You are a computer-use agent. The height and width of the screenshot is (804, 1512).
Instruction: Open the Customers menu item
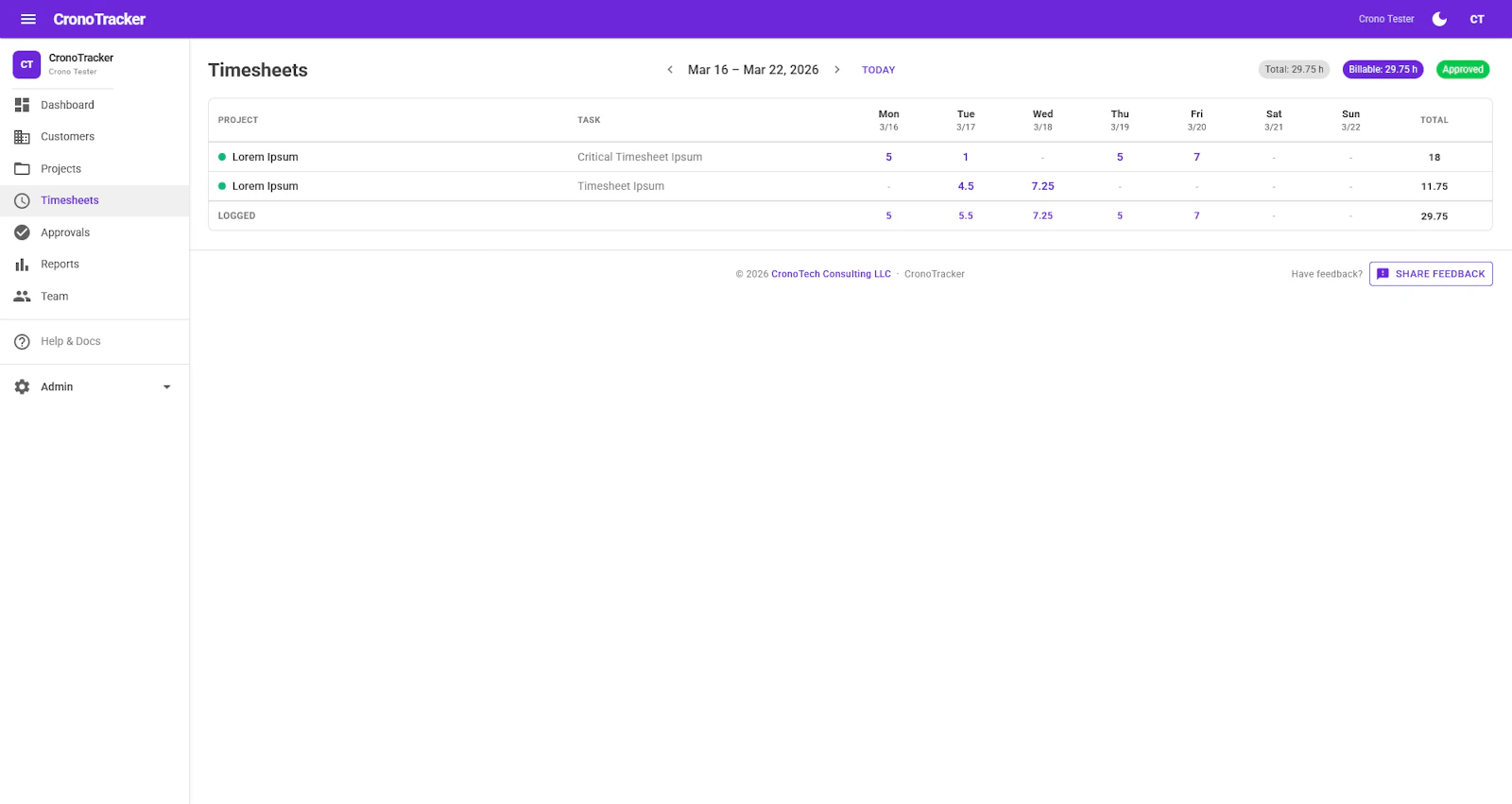tap(94, 137)
